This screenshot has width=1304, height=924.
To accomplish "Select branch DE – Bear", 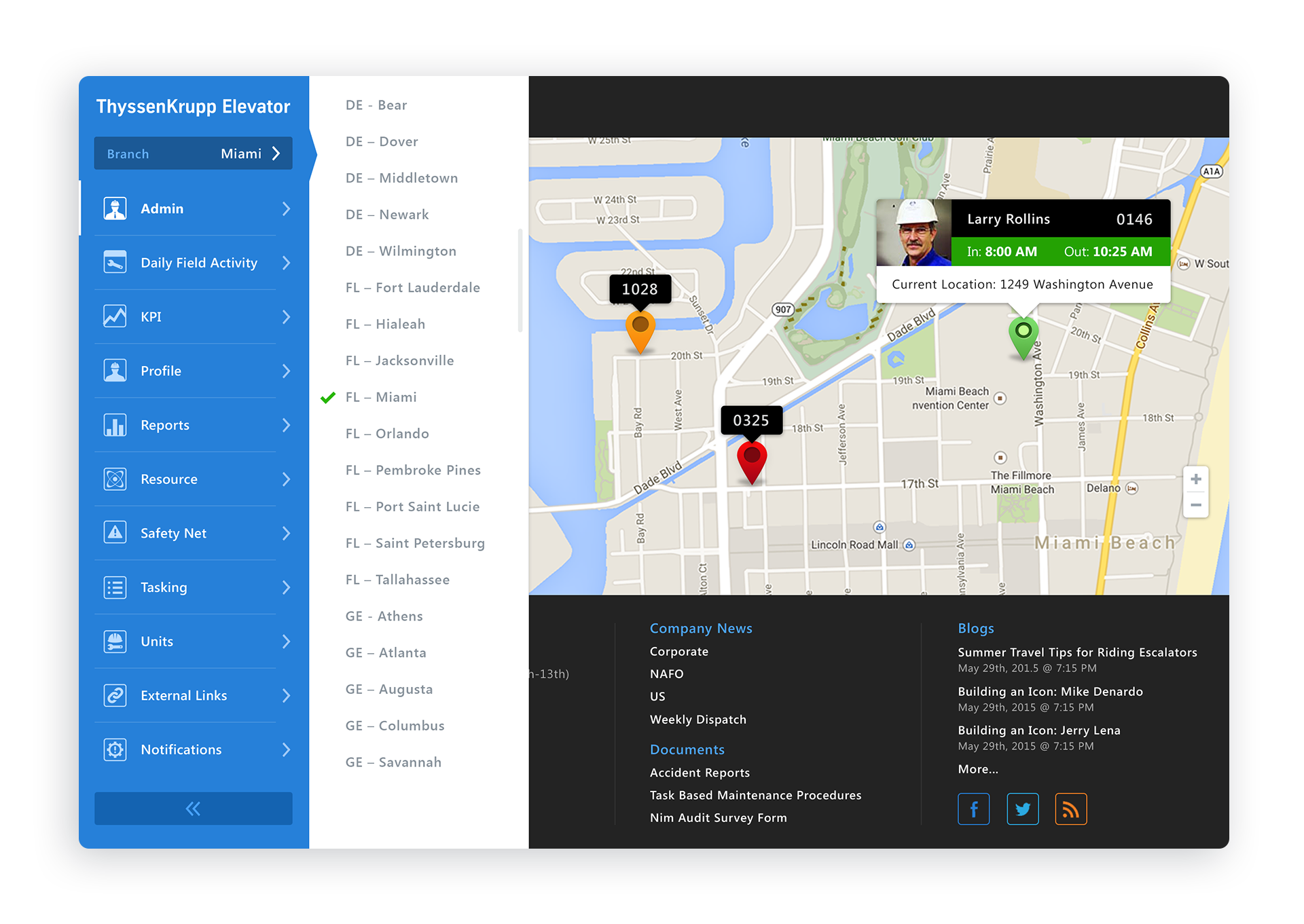I will (x=376, y=105).
